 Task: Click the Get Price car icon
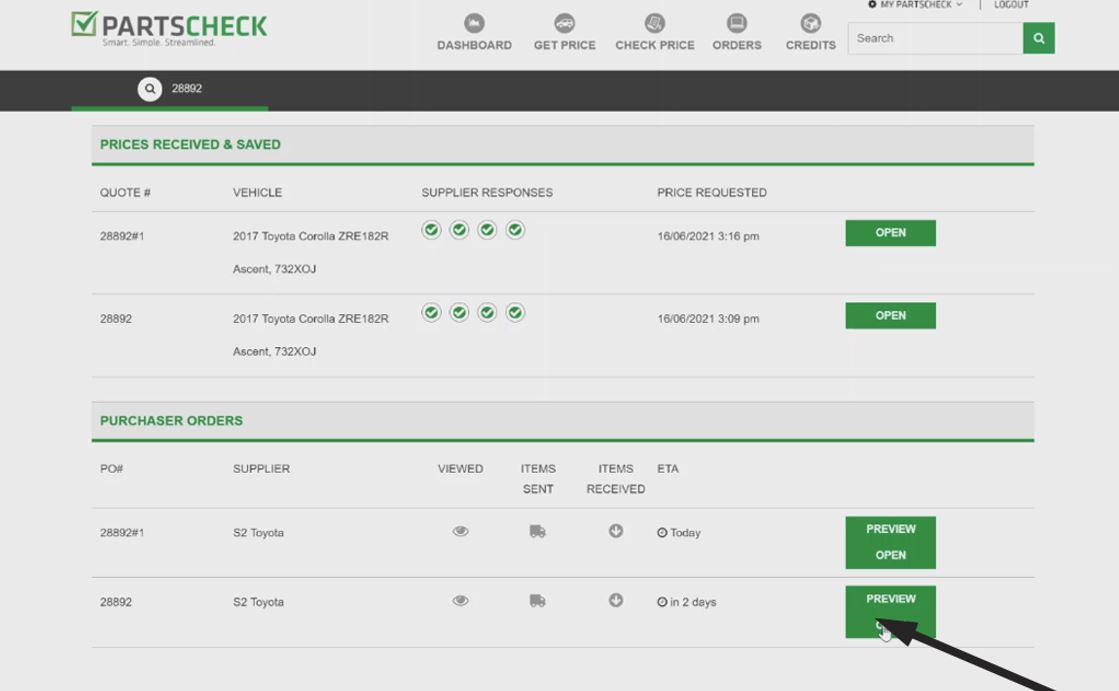(564, 23)
